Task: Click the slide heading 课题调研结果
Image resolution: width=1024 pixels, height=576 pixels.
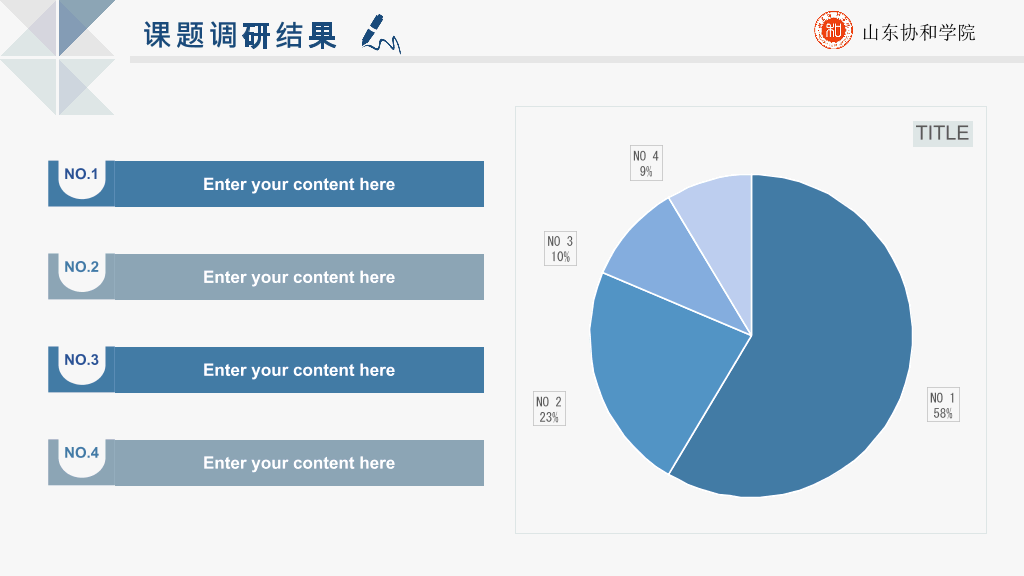Action: [x=240, y=35]
